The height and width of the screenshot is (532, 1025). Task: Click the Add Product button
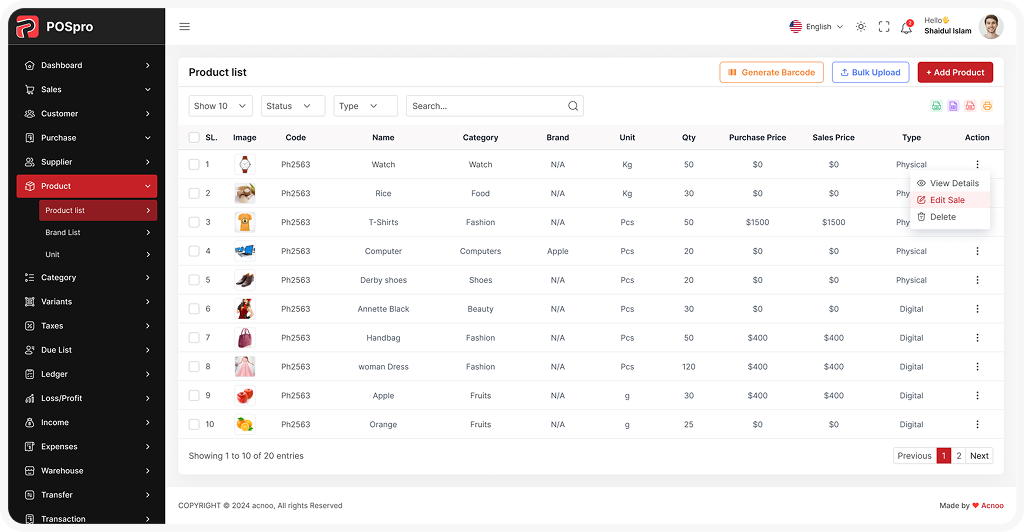pyautogui.click(x=955, y=72)
